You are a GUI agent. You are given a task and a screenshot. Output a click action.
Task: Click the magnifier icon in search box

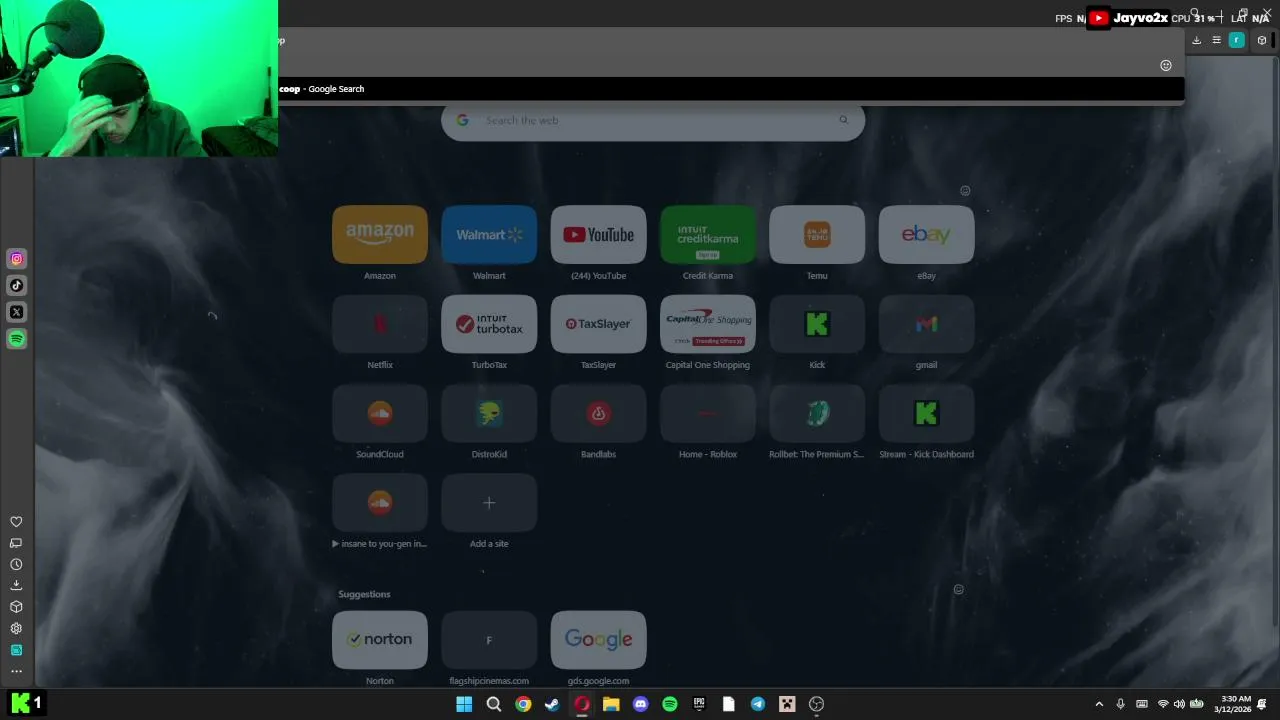click(843, 120)
